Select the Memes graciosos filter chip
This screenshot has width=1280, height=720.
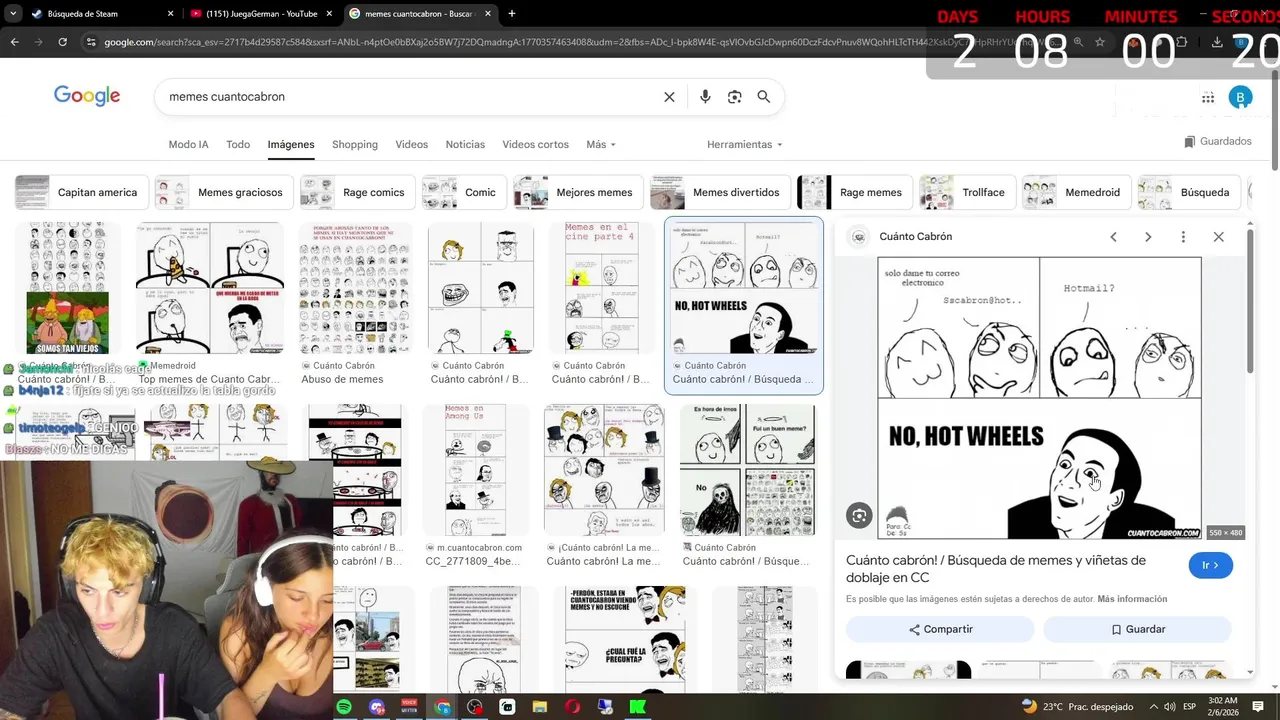[x=224, y=192]
